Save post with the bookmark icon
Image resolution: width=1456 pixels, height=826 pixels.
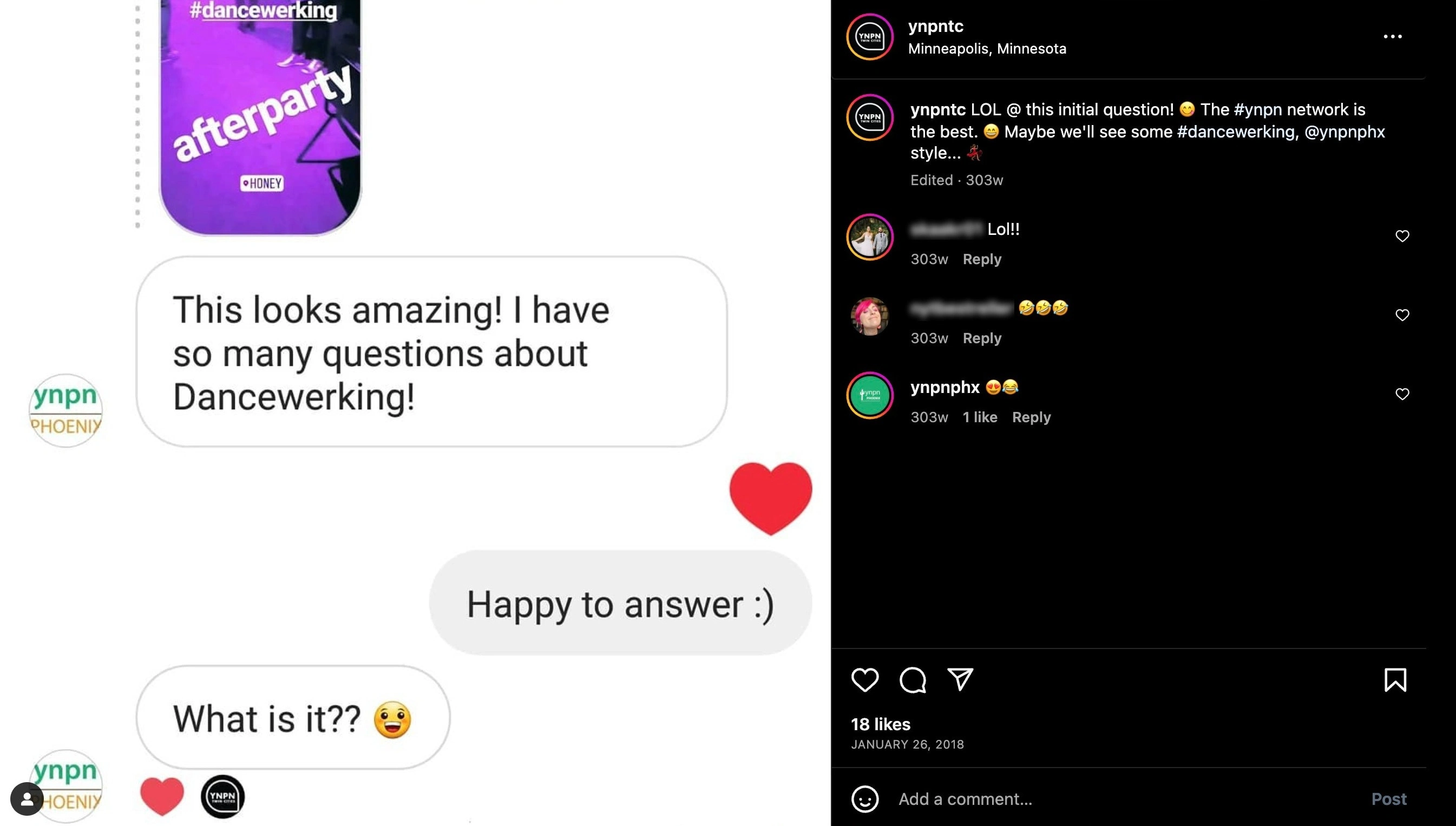coord(1395,680)
